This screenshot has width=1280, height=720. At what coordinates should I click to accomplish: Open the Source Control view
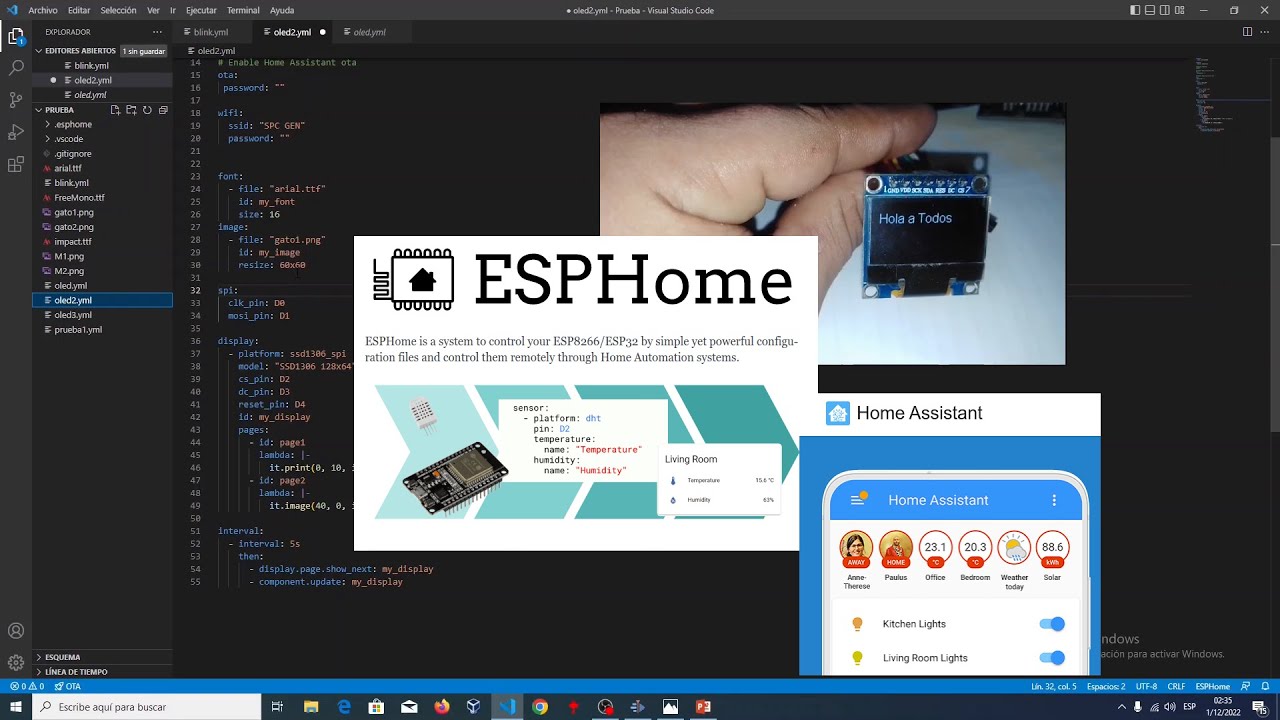[x=16, y=100]
